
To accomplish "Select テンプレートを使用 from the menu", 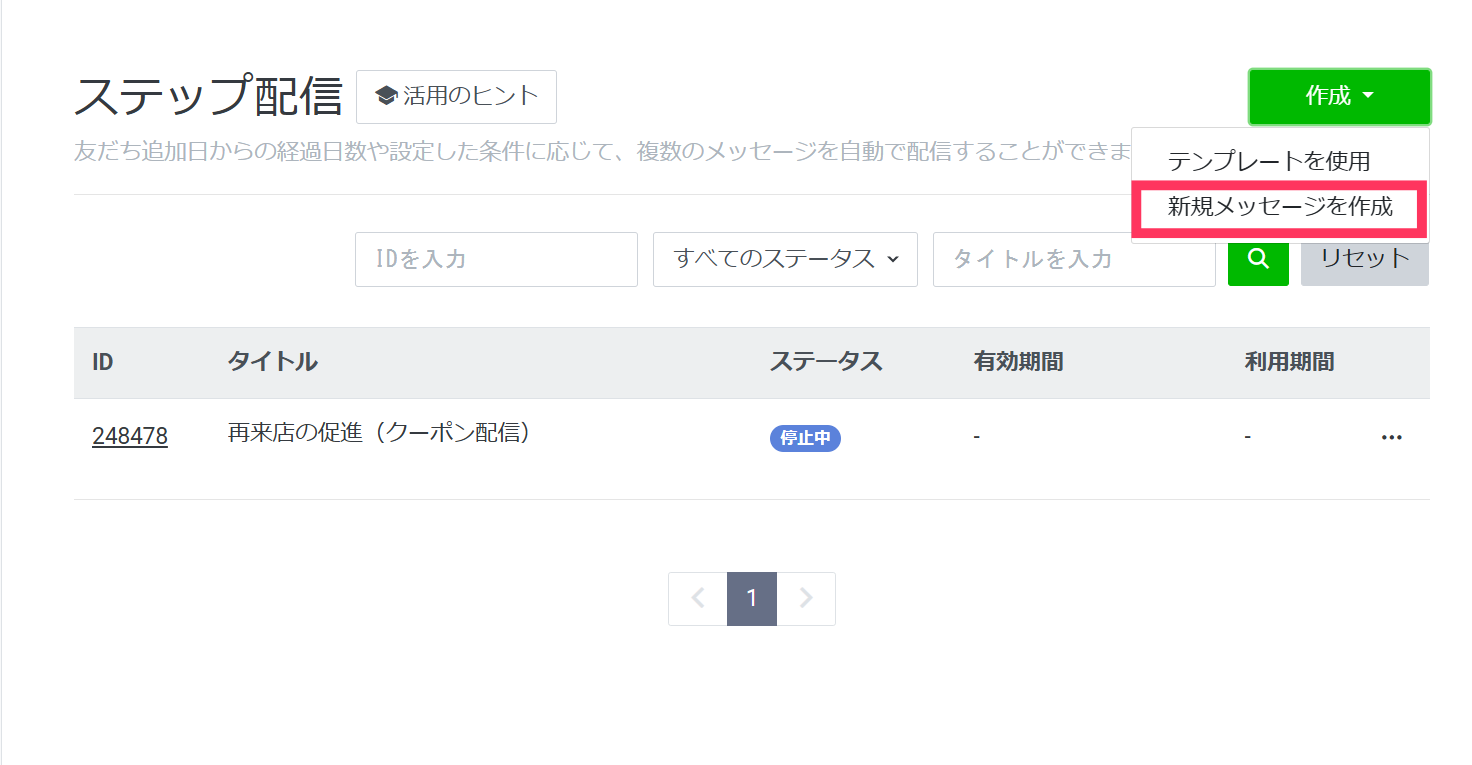I will (x=1268, y=160).
